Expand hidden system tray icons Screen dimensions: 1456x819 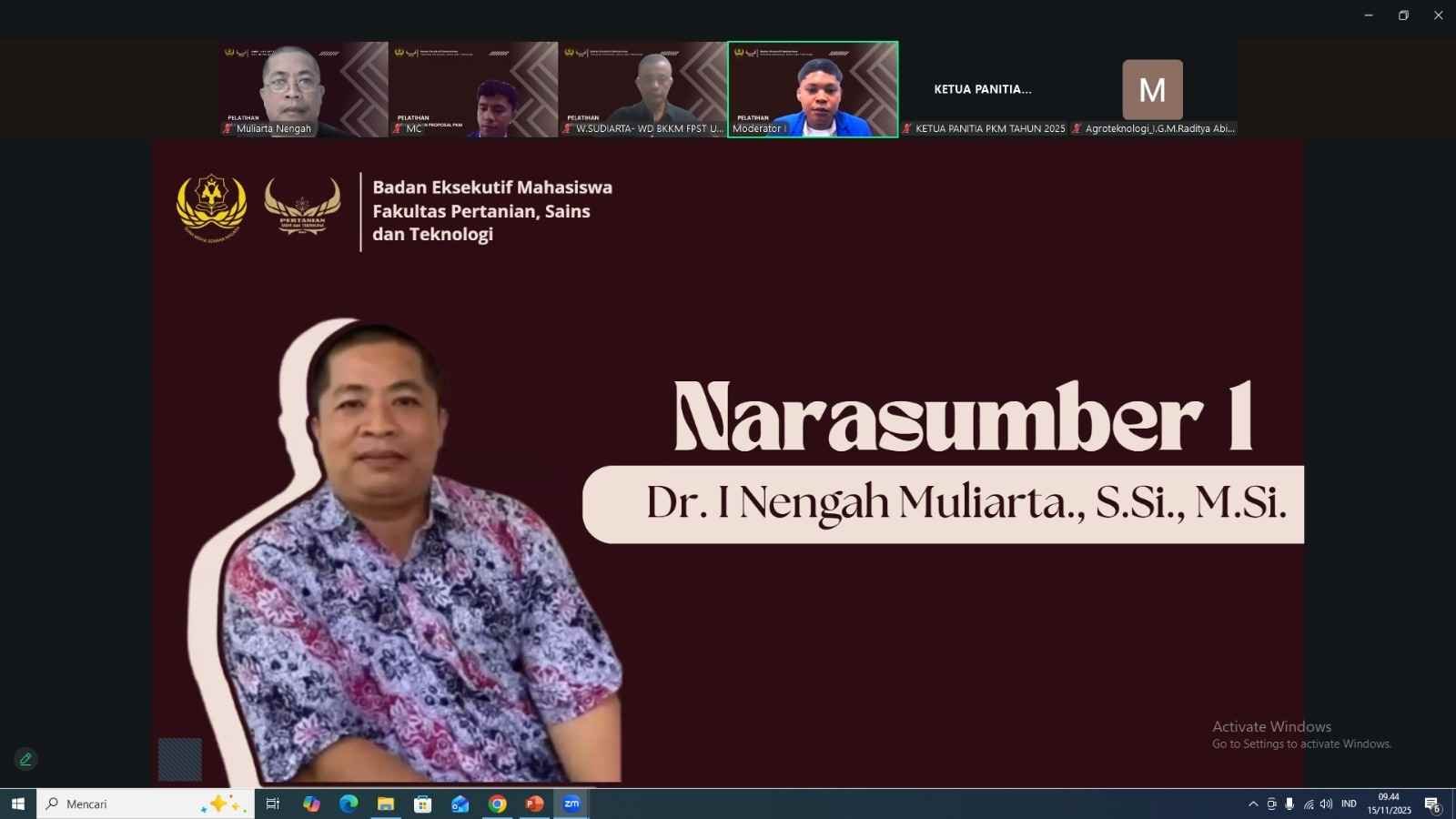(x=1253, y=804)
